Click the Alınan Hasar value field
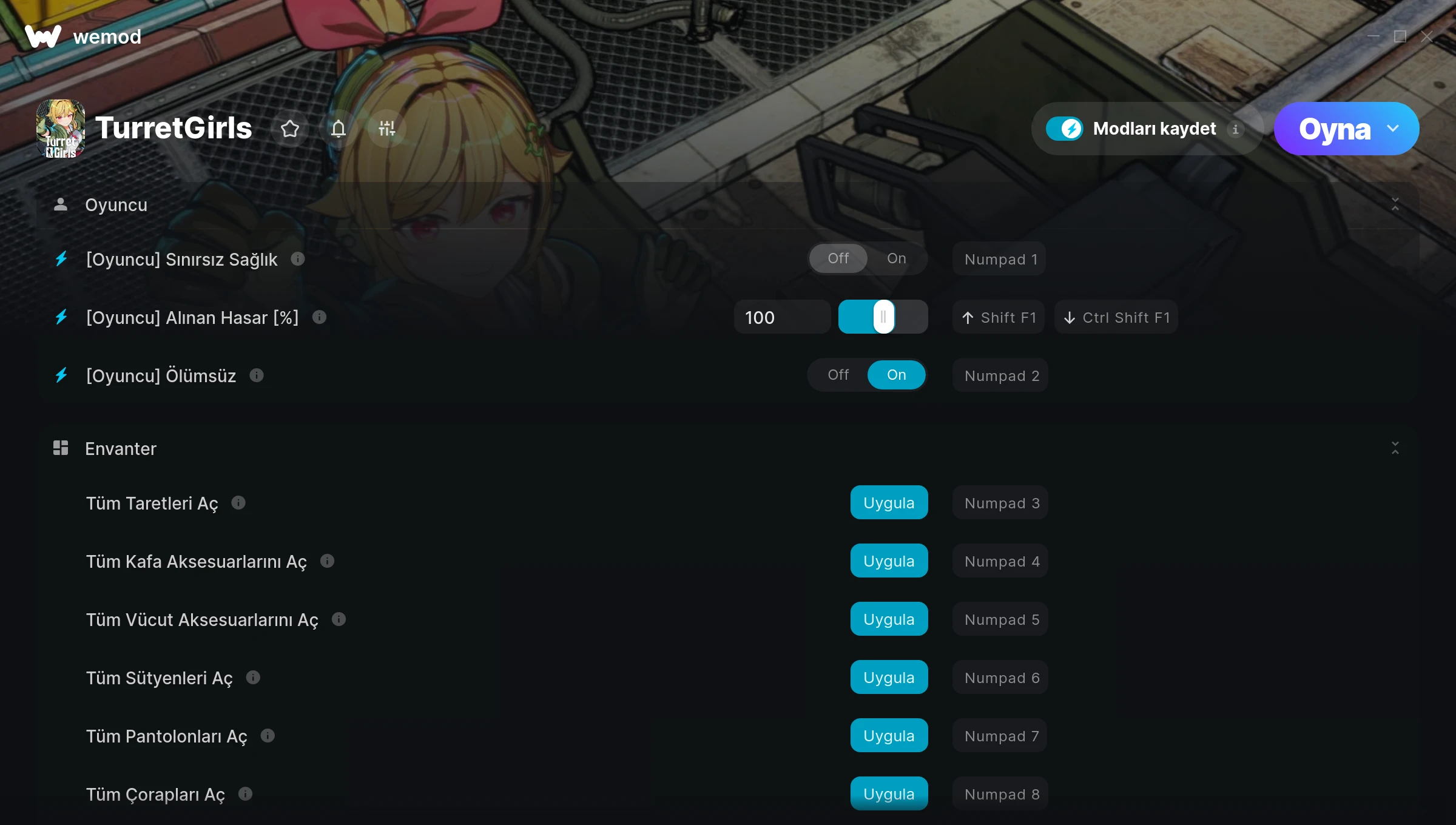 (782, 317)
